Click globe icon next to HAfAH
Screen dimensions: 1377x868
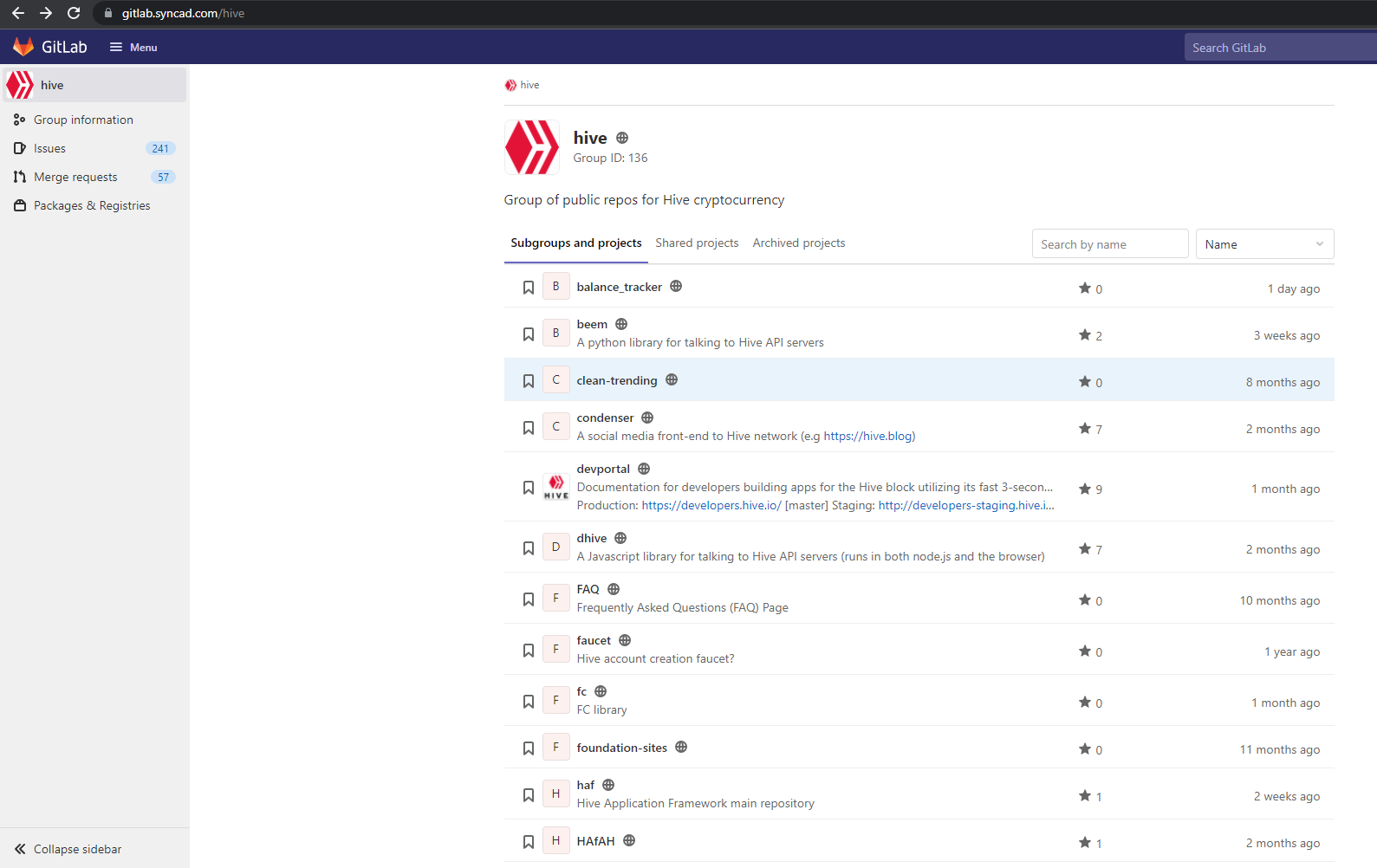629,840
